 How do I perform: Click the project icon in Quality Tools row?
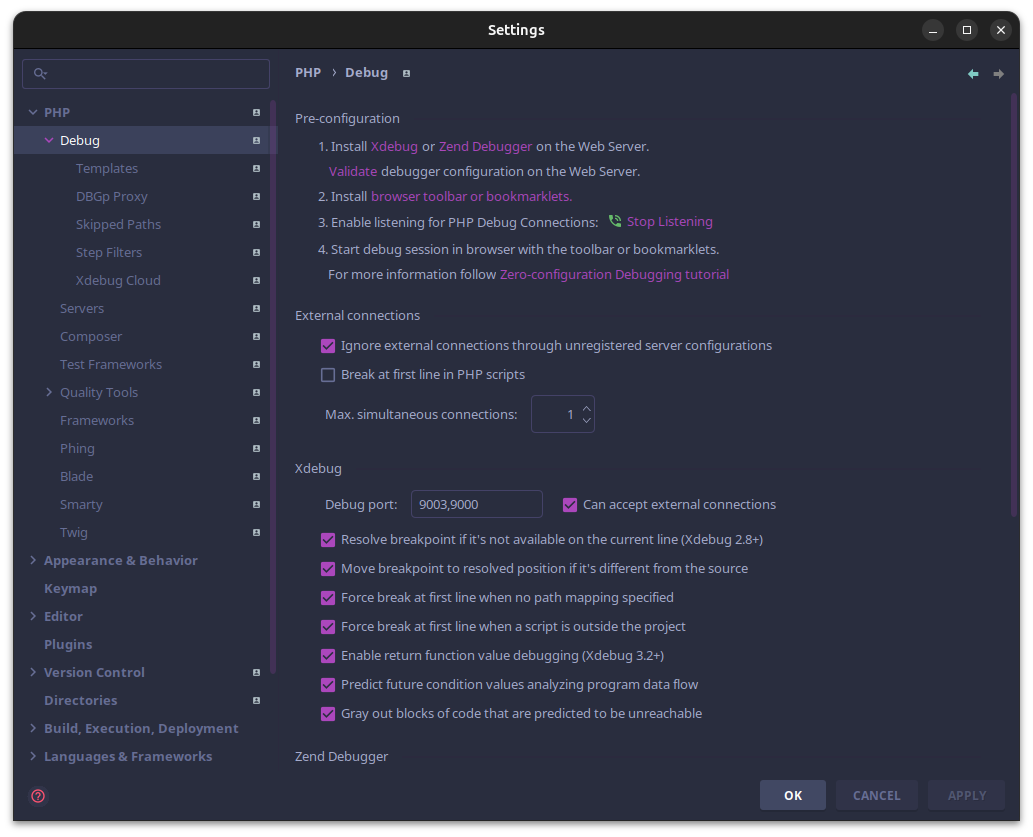pos(256,393)
